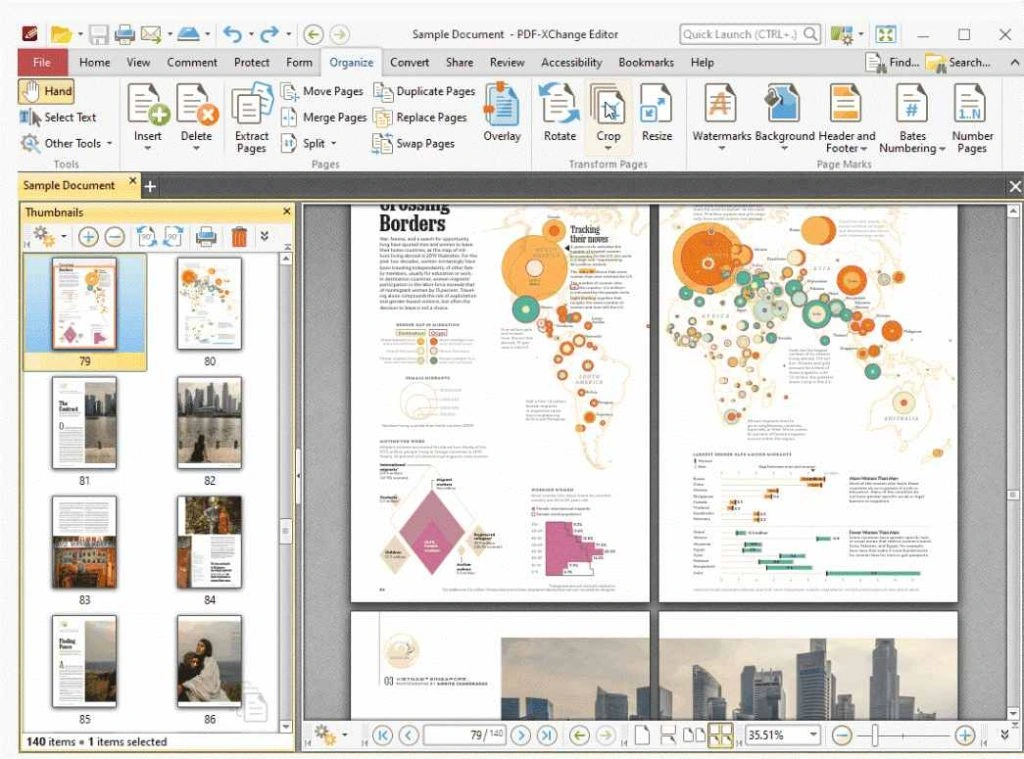Close the Thumbnails pane
This screenshot has height=759, width=1024.
pyautogui.click(x=287, y=212)
